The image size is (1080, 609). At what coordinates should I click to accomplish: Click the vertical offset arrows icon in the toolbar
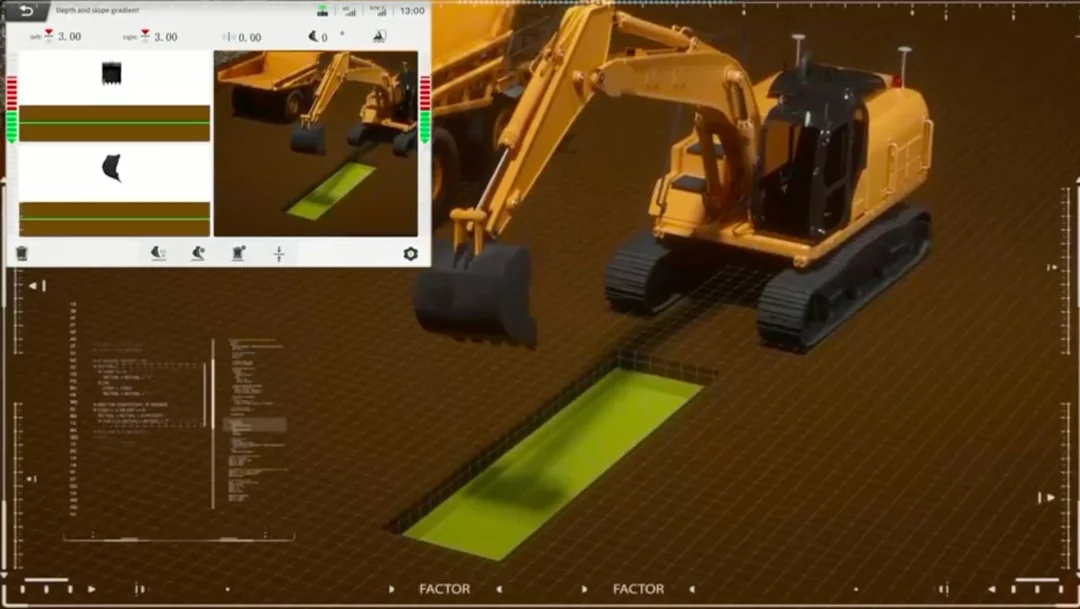tap(279, 254)
